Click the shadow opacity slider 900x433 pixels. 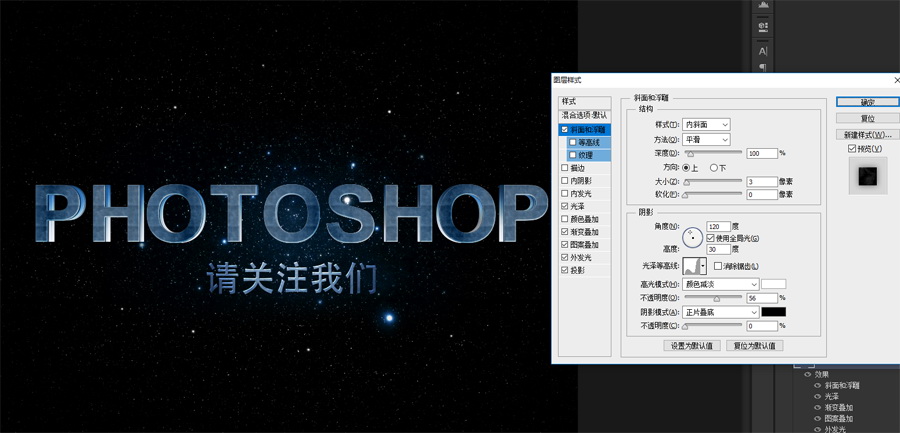click(x=712, y=326)
